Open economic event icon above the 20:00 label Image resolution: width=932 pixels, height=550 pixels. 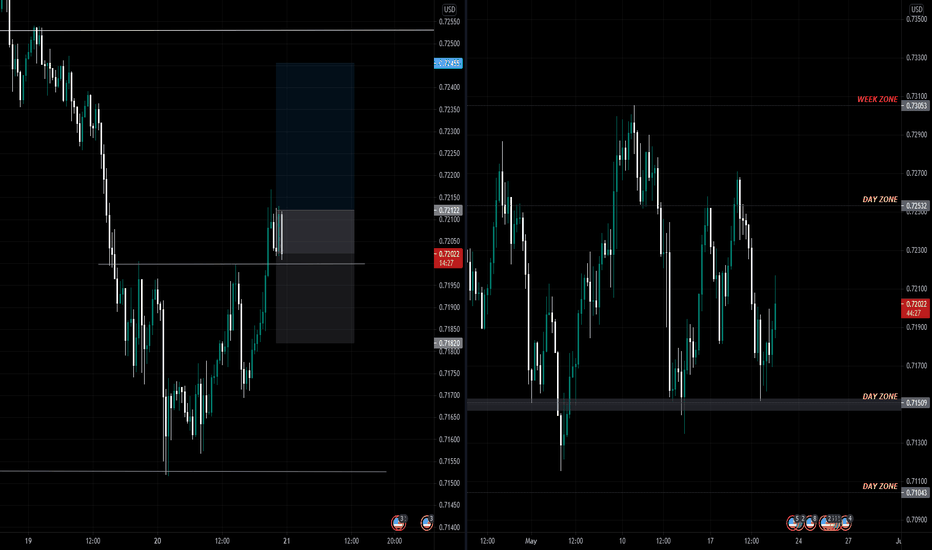click(x=398, y=523)
